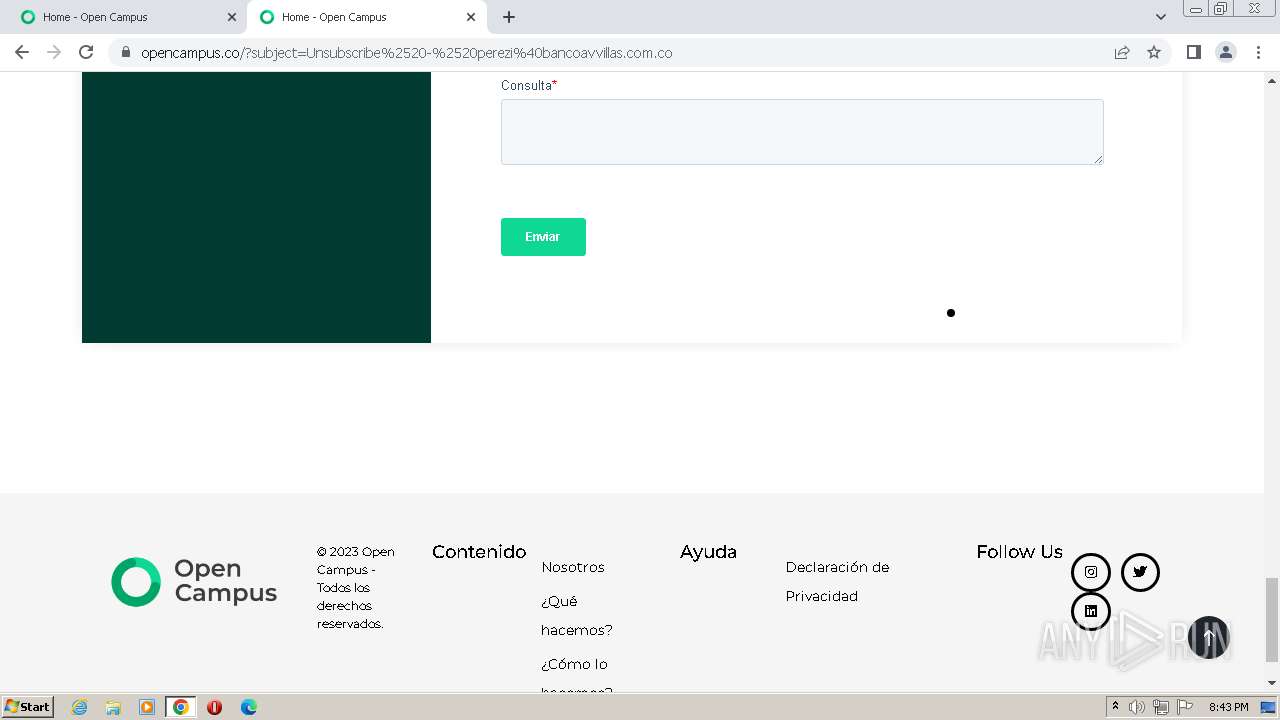Go forward with the browser forward arrow

(54, 52)
